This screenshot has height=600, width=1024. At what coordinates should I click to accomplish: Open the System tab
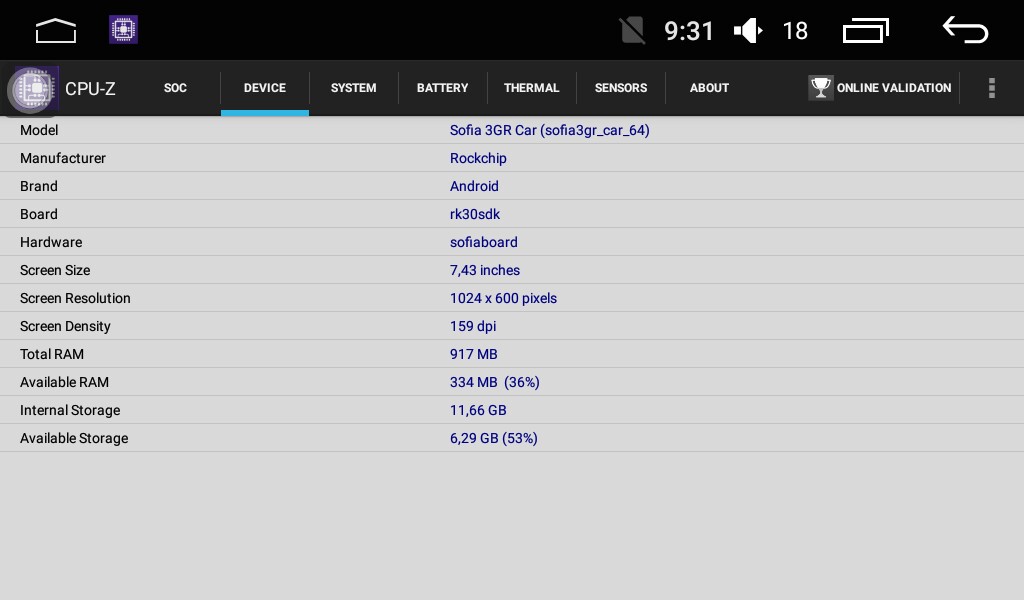click(353, 88)
